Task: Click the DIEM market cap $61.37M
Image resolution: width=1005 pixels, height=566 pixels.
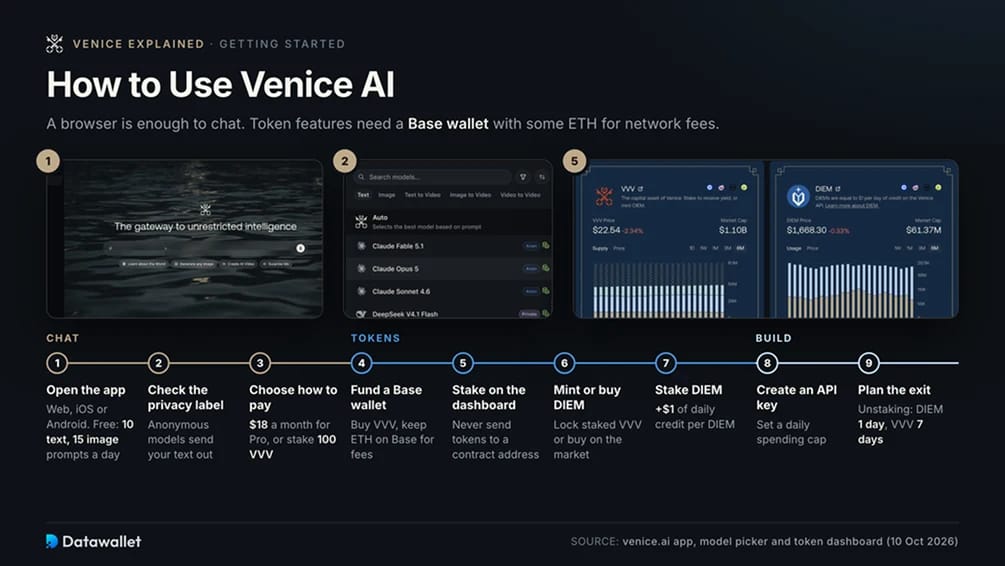Action: click(x=924, y=230)
